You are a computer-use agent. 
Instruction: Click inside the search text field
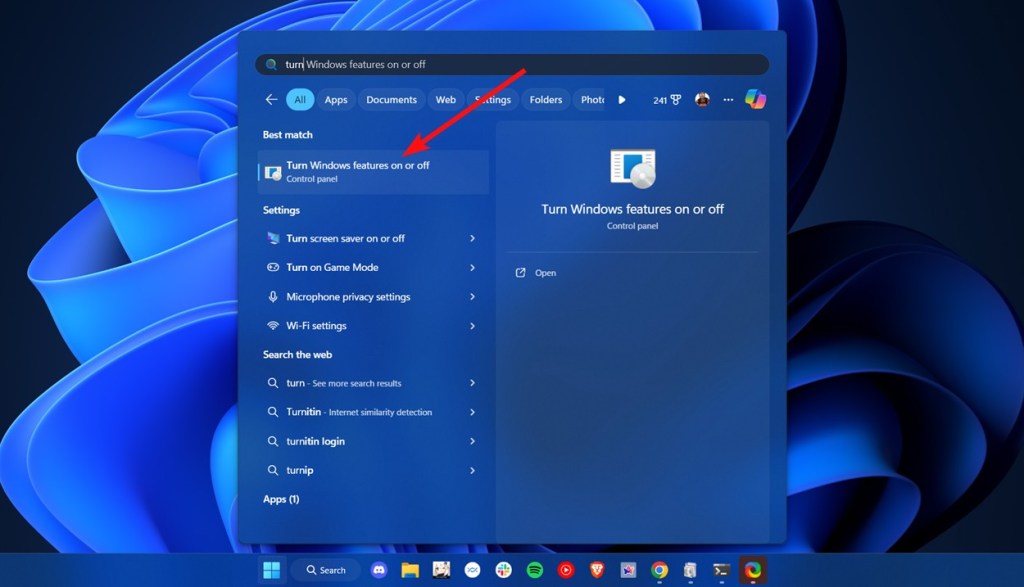[512, 64]
